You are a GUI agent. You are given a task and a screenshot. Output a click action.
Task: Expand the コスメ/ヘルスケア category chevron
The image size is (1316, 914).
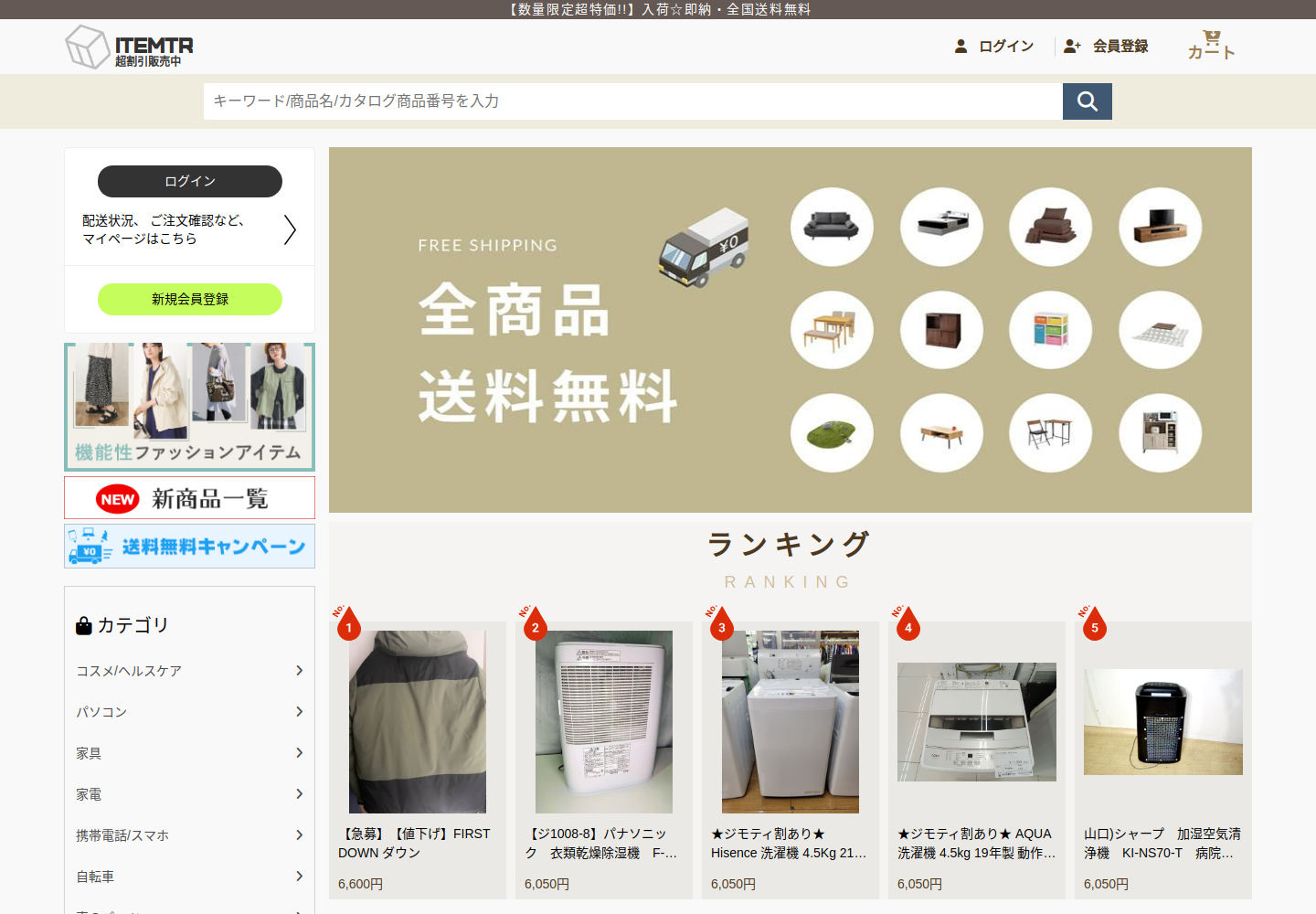pyautogui.click(x=299, y=671)
